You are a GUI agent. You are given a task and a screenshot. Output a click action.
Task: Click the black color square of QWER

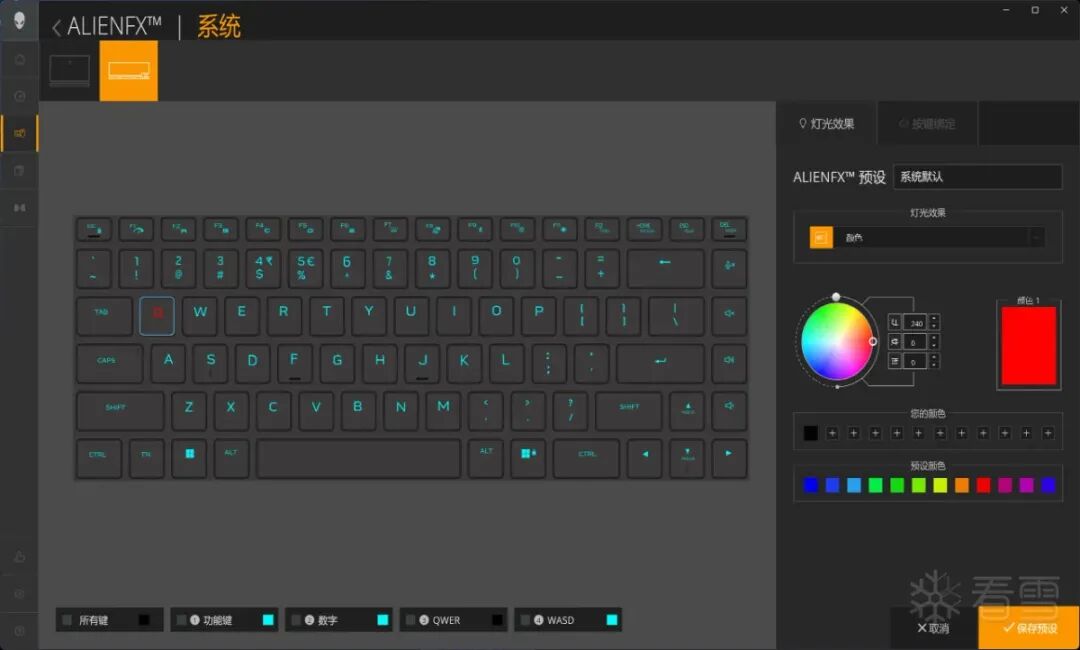pos(497,620)
